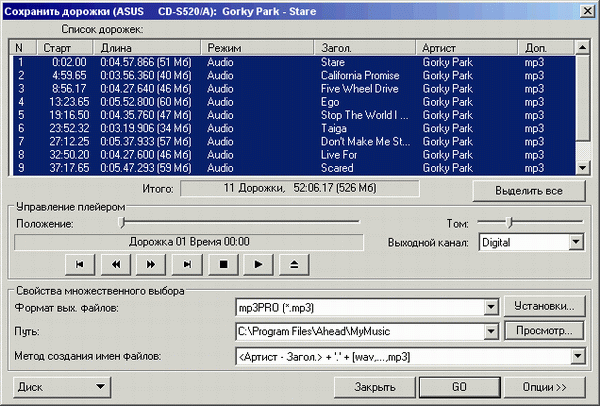The image size is (600, 406).
Task: Select track Don't Make Me St...
Action: [294, 142]
